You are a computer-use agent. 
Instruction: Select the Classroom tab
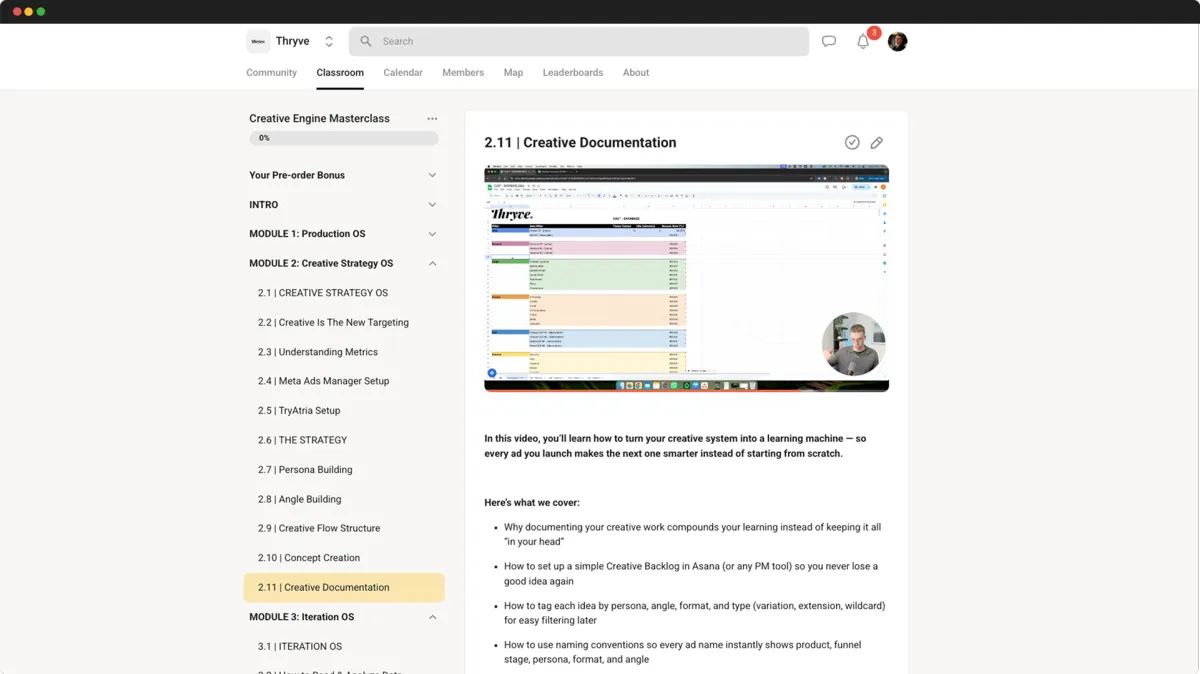tap(340, 73)
